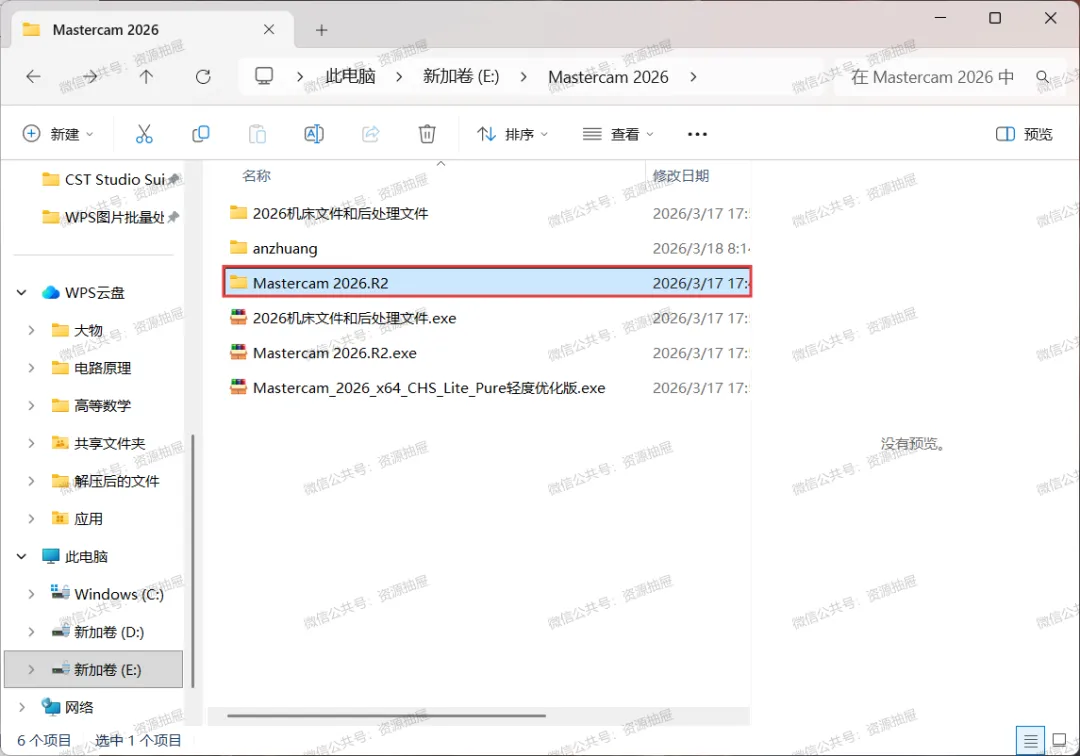1080x756 pixels.
Task: Open the 新建 dropdown
Action: coord(58,134)
